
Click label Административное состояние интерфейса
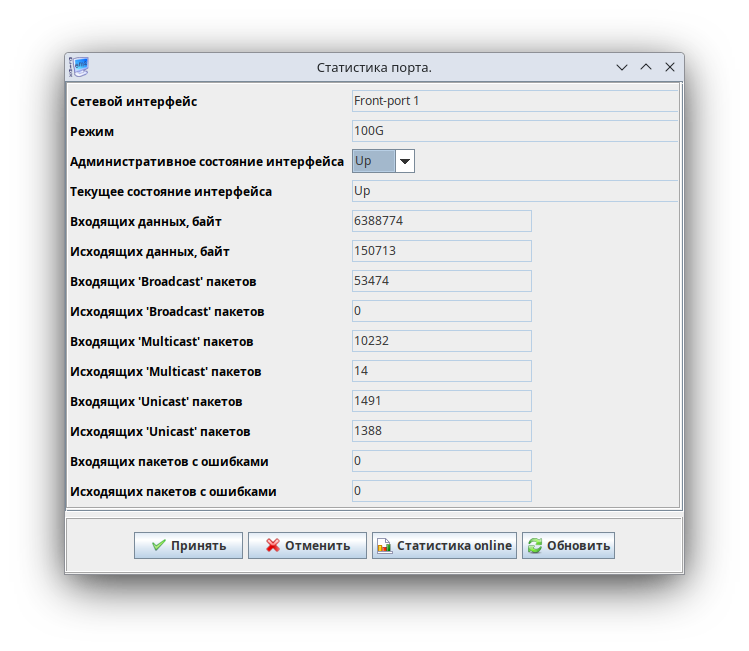(x=207, y=161)
